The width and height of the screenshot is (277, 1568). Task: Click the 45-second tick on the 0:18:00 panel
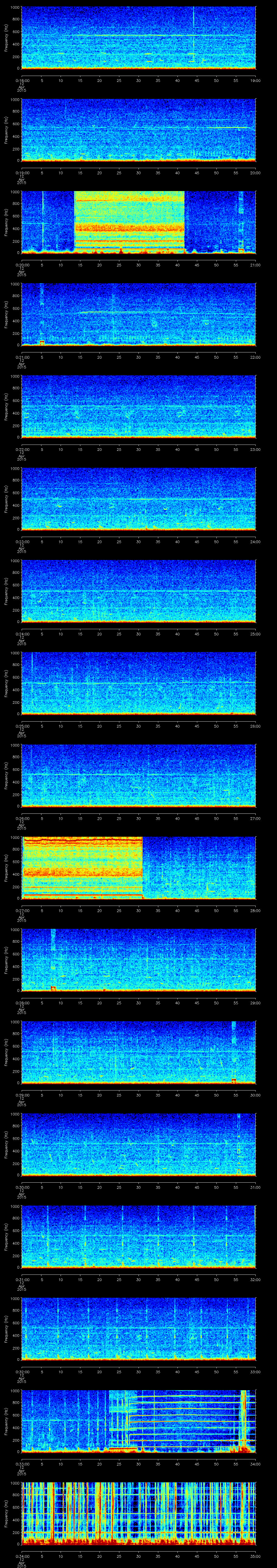pyautogui.click(x=197, y=80)
